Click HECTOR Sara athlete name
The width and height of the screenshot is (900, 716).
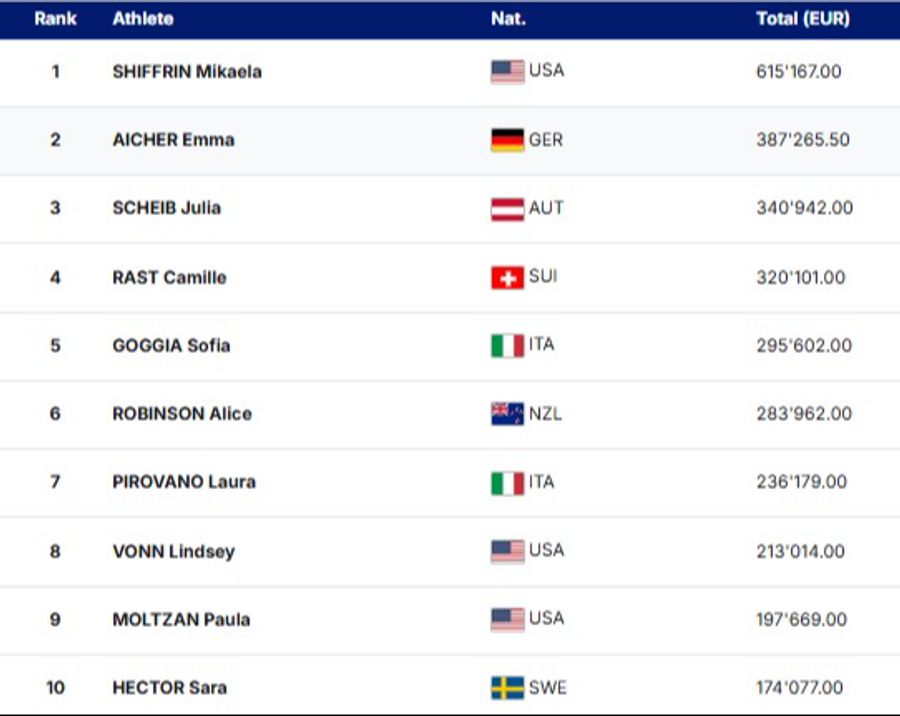tap(169, 688)
